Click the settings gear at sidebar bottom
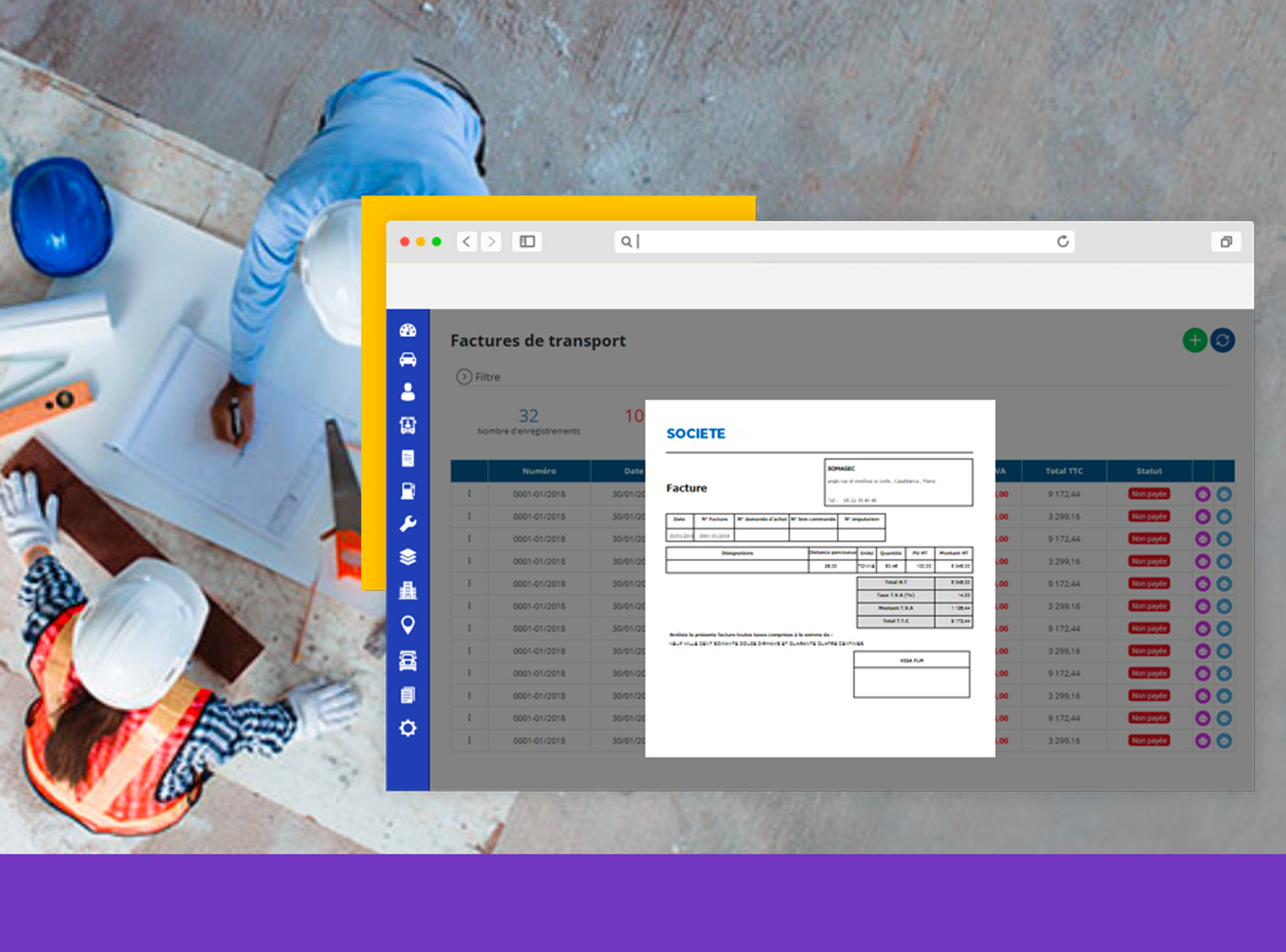The width and height of the screenshot is (1286, 952). click(x=408, y=727)
